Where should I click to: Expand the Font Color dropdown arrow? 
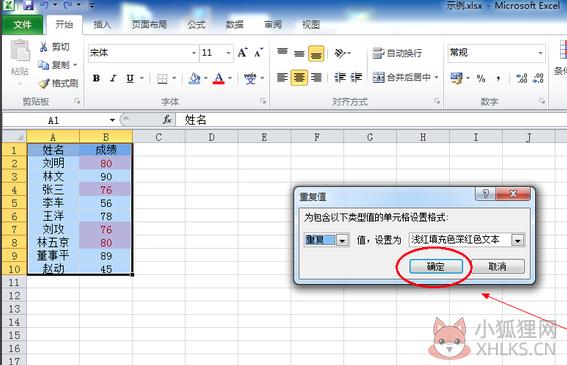point(230,78)
